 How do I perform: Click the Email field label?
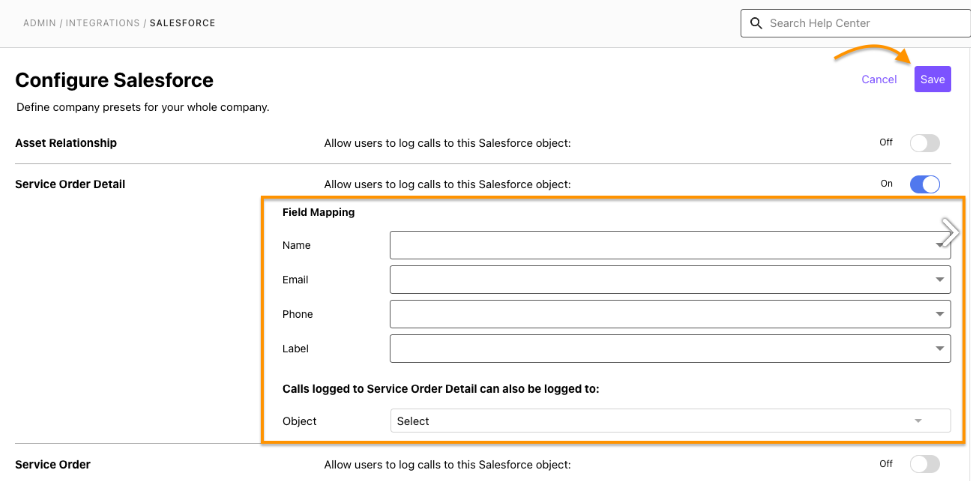click(295, 280)
